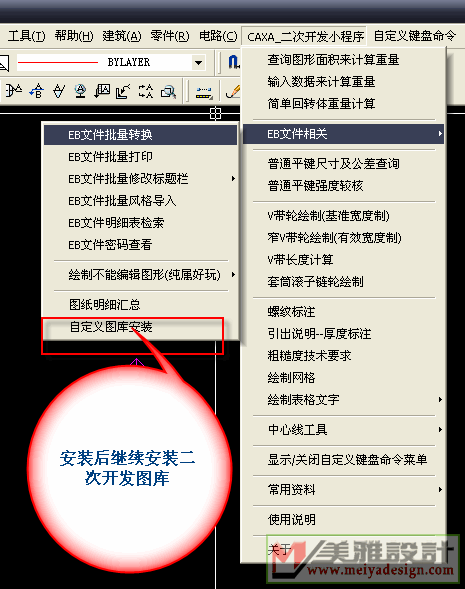
Task: Open the 帮助(H) menu
Action: click(74, 36)
